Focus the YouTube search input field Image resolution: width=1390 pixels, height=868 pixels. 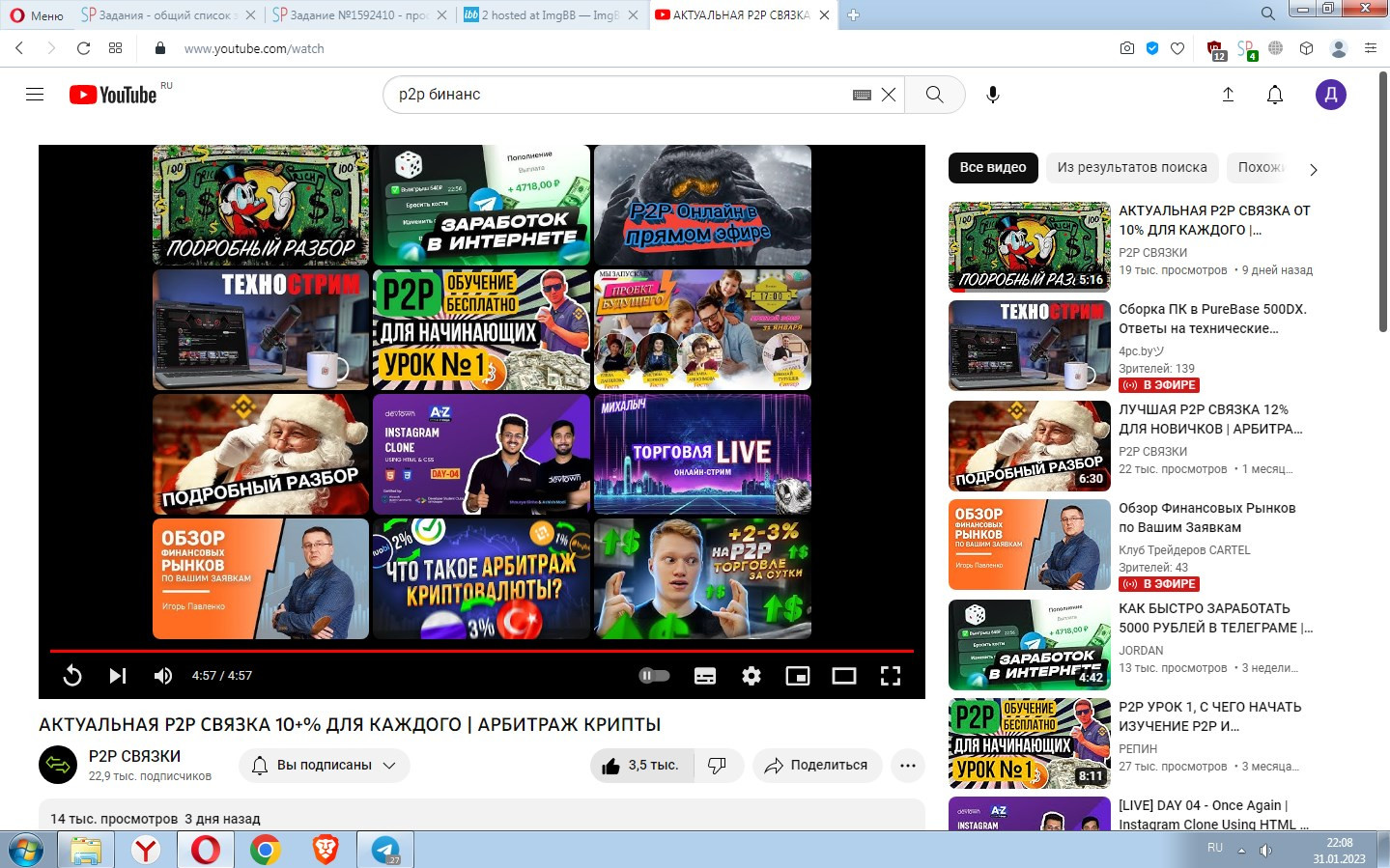(x=618, y=95)
